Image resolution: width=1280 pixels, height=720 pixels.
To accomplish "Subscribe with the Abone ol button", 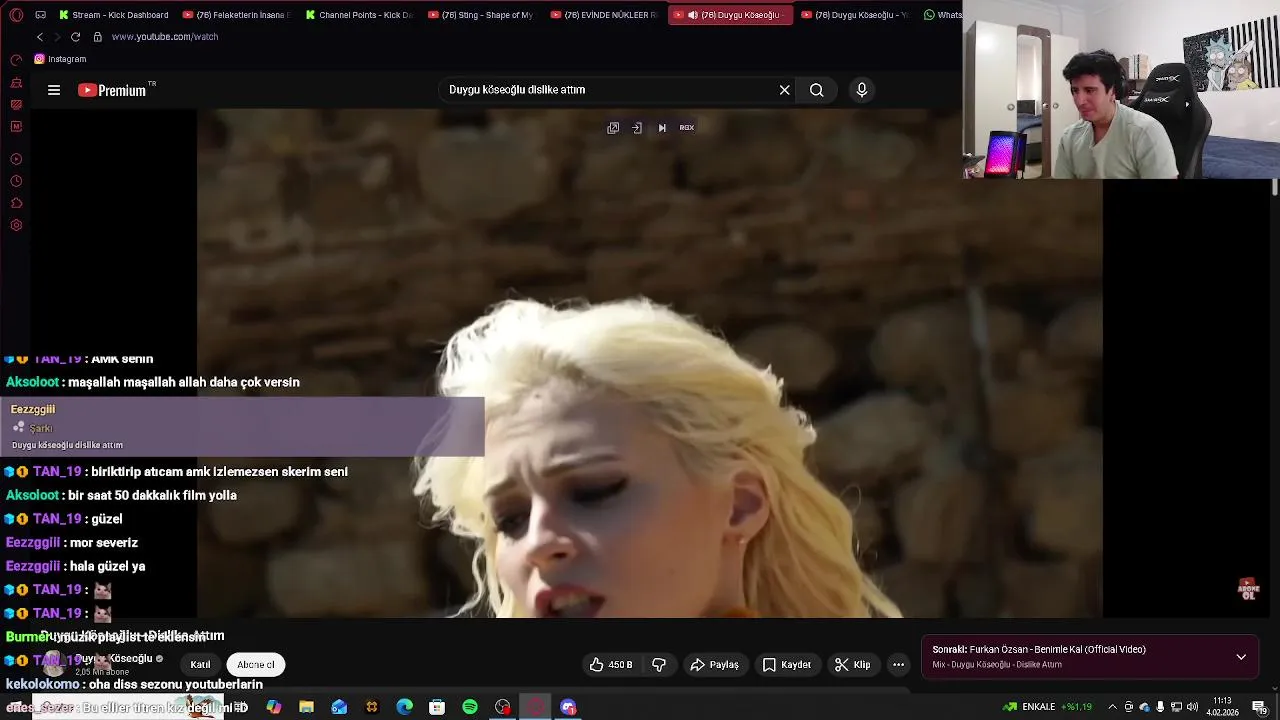I will [x=255, y=665].
